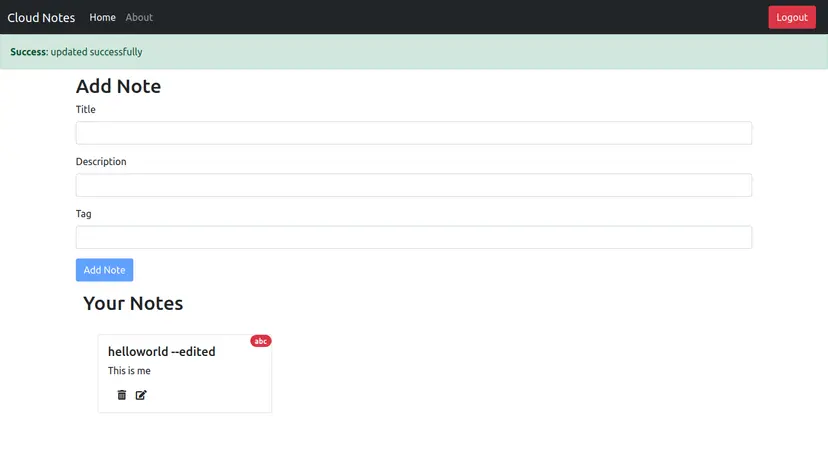Go to the Home nav item
This screenshot has height=466, width=828.
(102, 17)
